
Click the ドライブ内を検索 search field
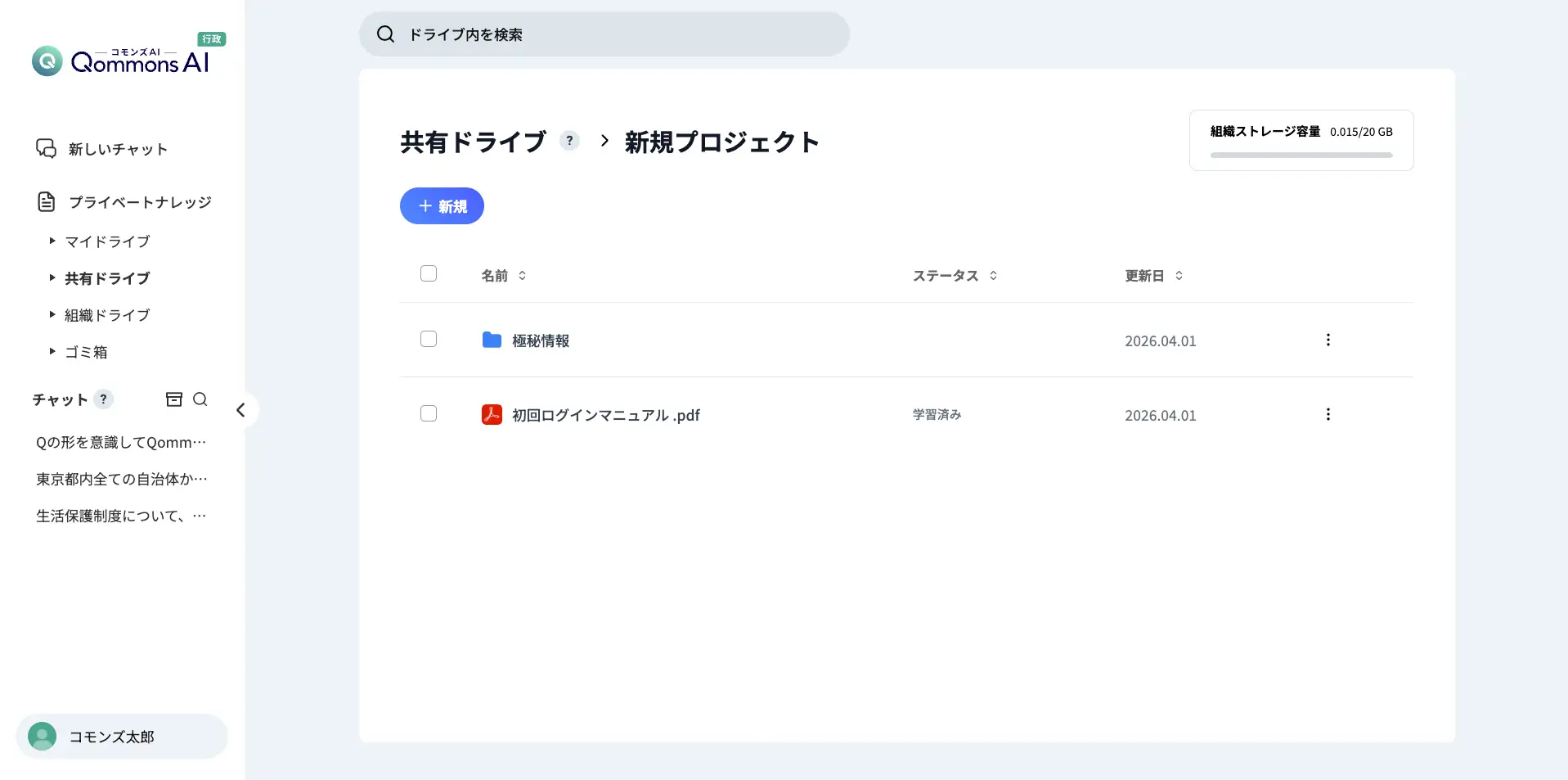click(x=604, y=34)
